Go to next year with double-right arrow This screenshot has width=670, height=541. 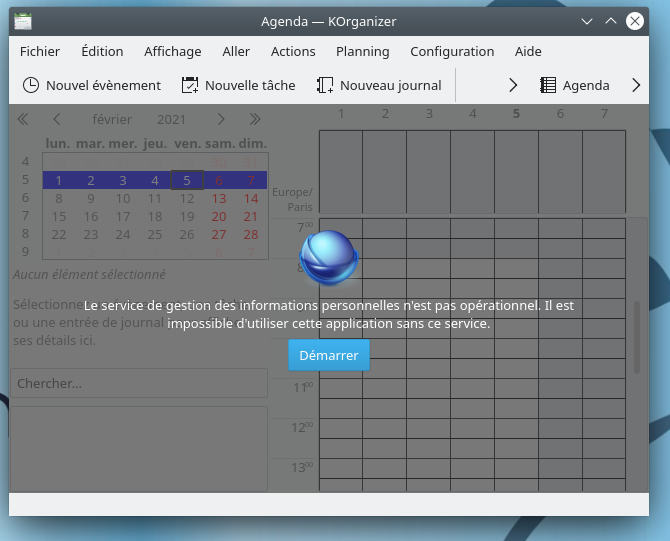[255, 119]
